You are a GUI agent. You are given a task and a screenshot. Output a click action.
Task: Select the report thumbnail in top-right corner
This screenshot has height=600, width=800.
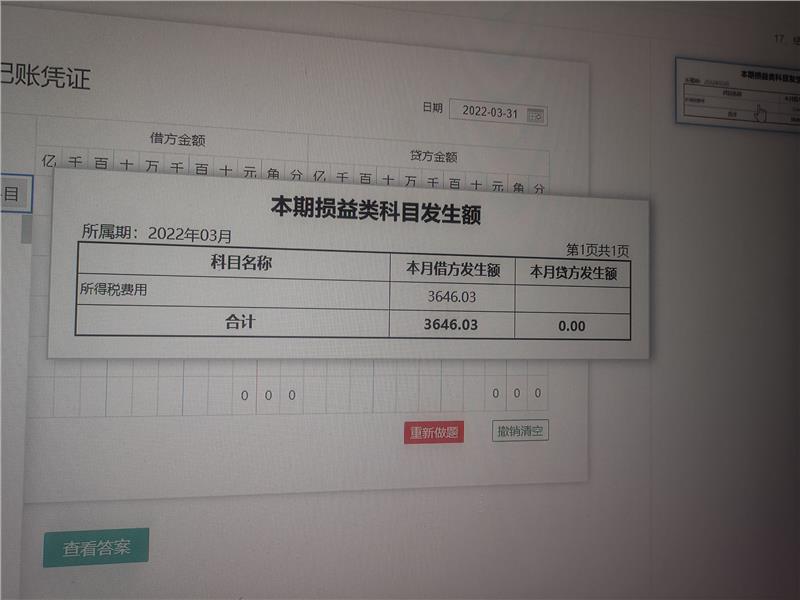[x=736, y=91]
